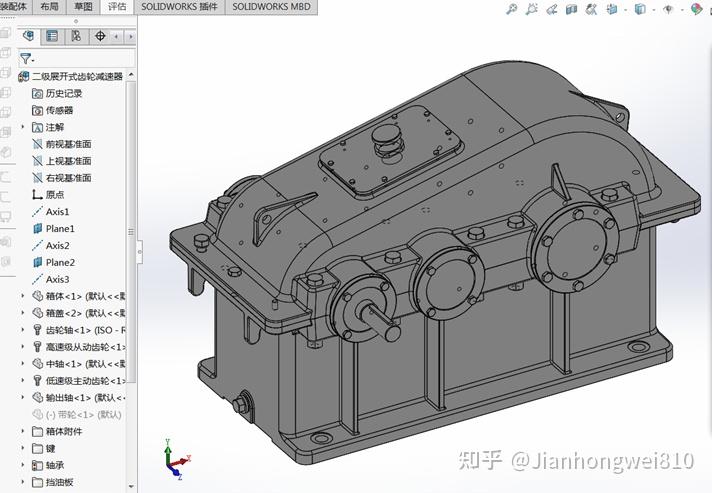Open the FeatureManager design tree tab

29,36
